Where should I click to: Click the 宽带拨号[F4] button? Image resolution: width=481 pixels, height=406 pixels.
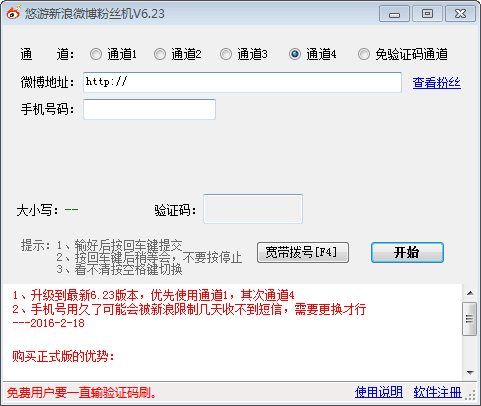coord(303,252)
